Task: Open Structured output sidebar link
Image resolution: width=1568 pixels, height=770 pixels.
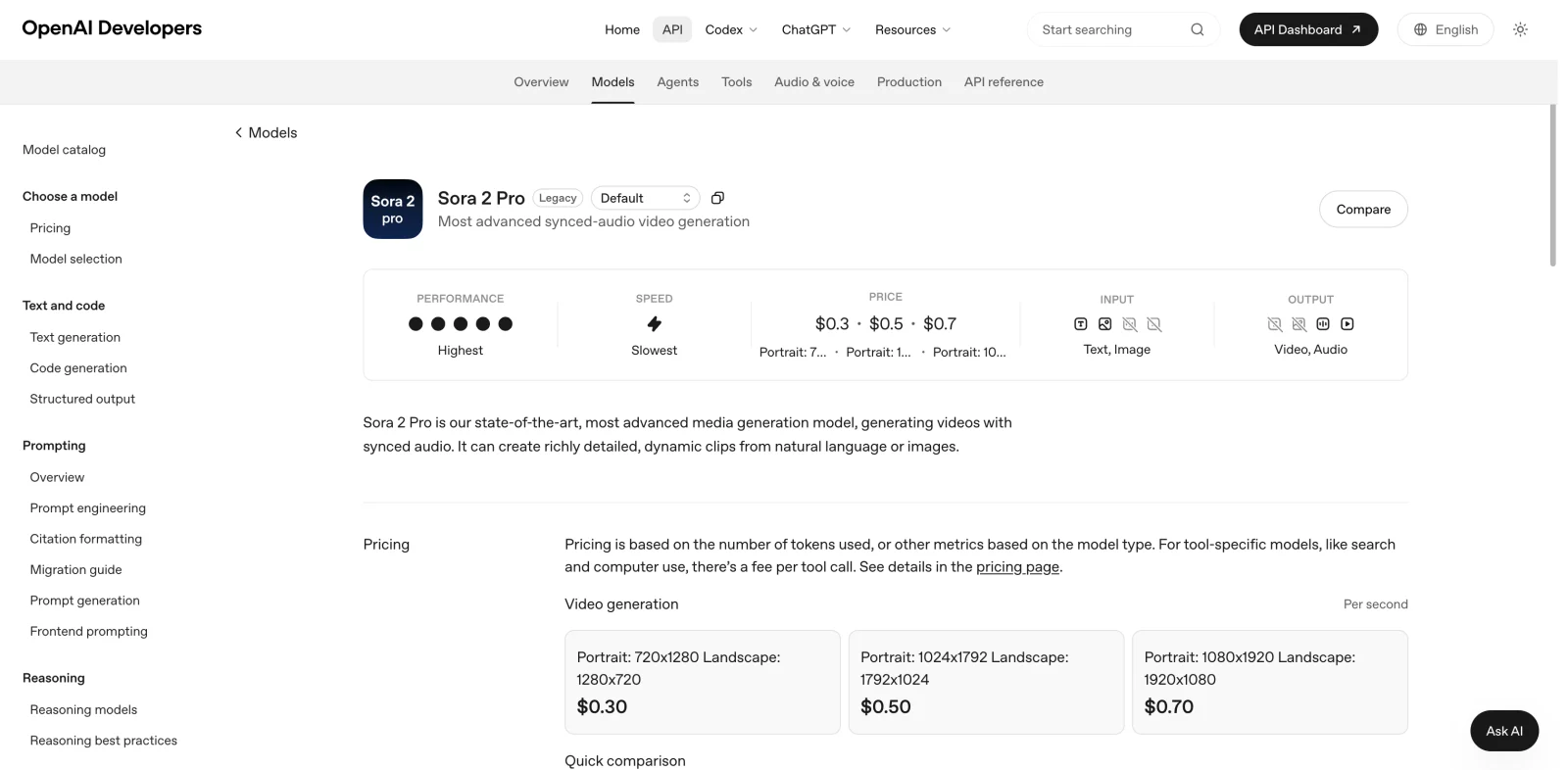Action: pos(82,400)
